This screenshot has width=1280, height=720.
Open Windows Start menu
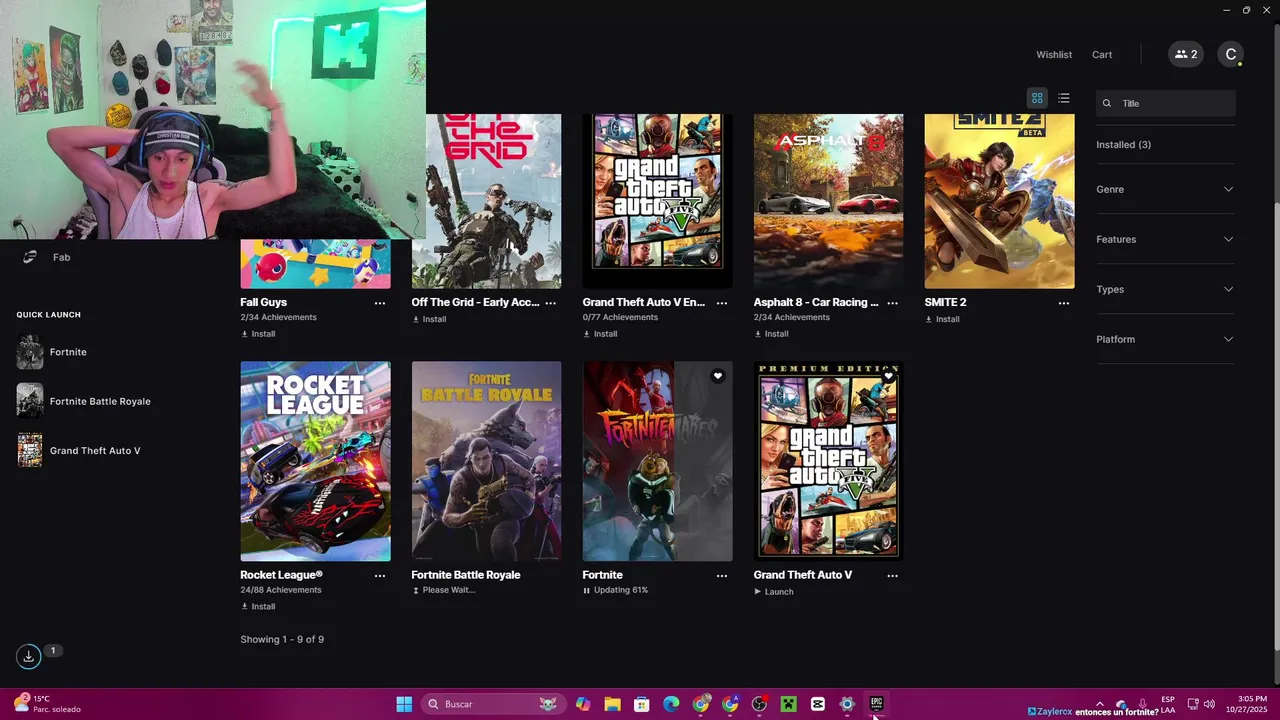pyautogui.click(x=404, y=704)
